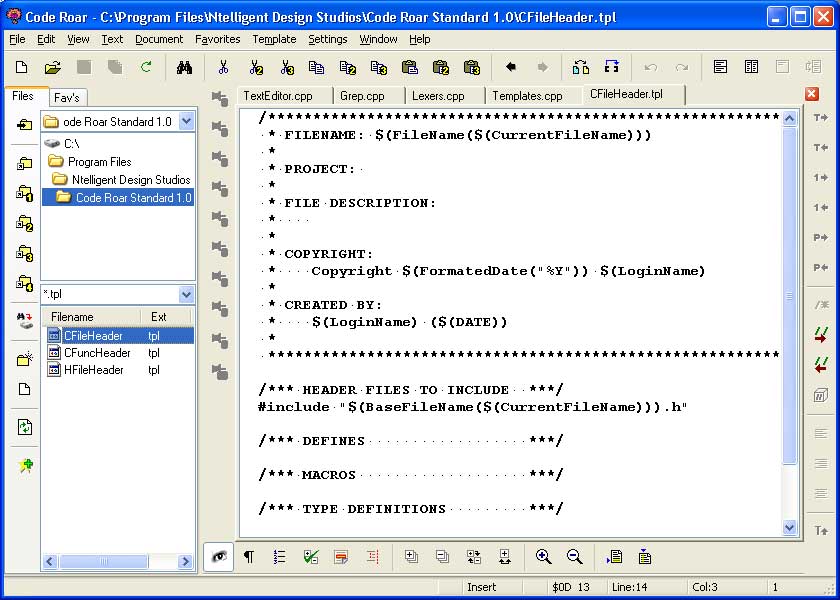This screenshot has width=840, height=600.
Task: Open the Edit menu
Action: coord(46,39)
